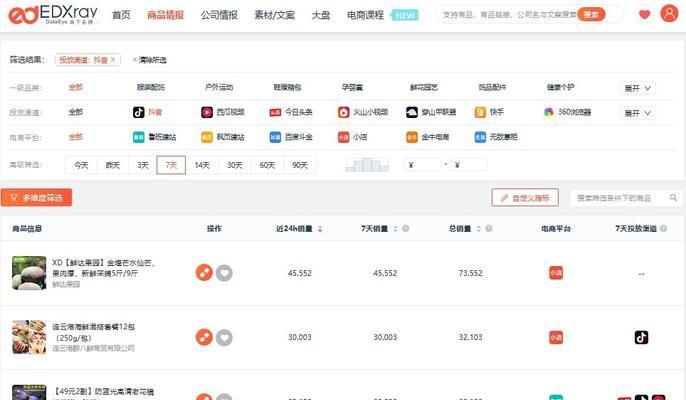Favorite the XD 金煌芒 product with heart
The image size is (686, 400).
(224, 273)
